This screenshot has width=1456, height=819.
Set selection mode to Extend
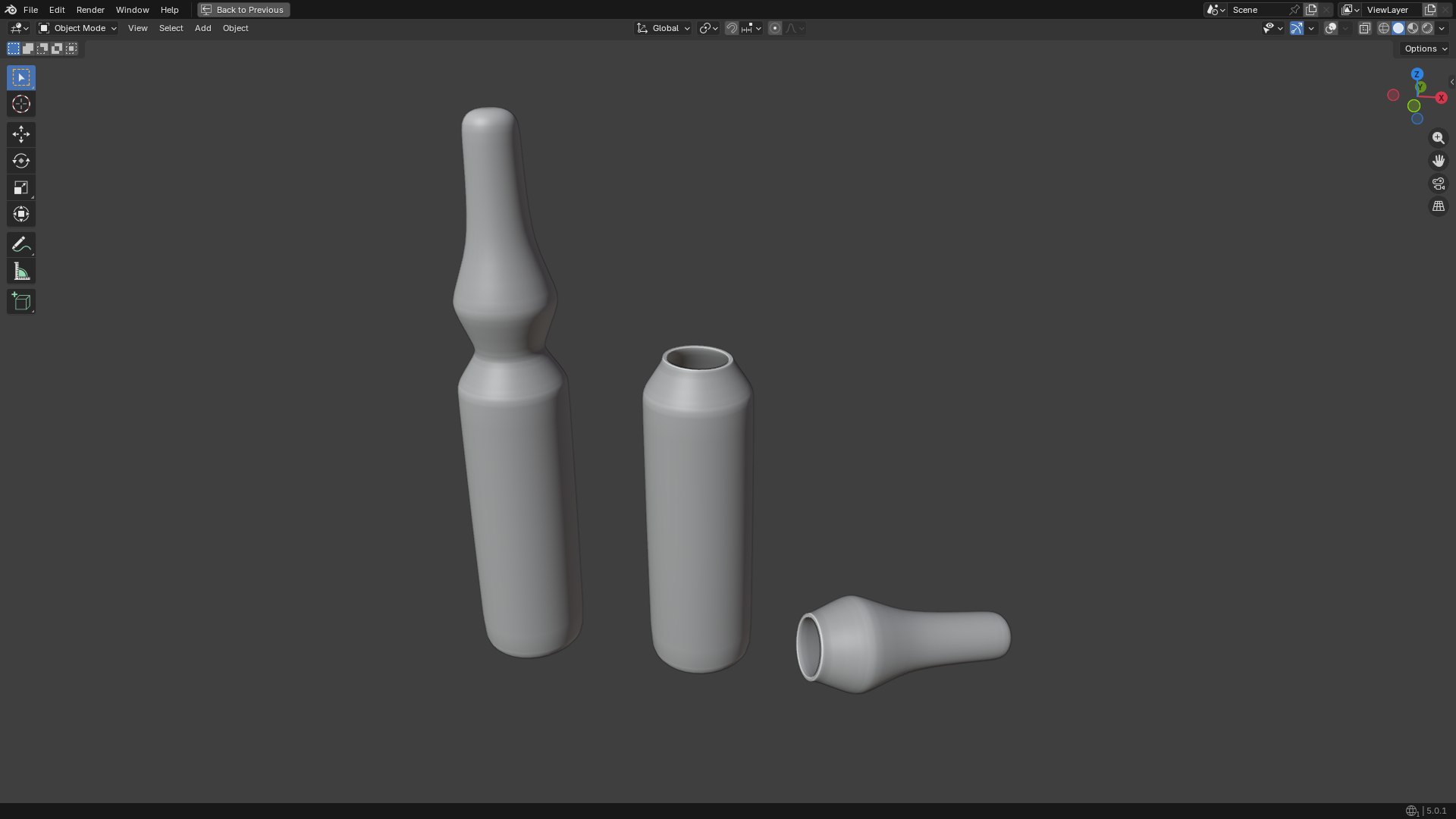pos(28,49)
